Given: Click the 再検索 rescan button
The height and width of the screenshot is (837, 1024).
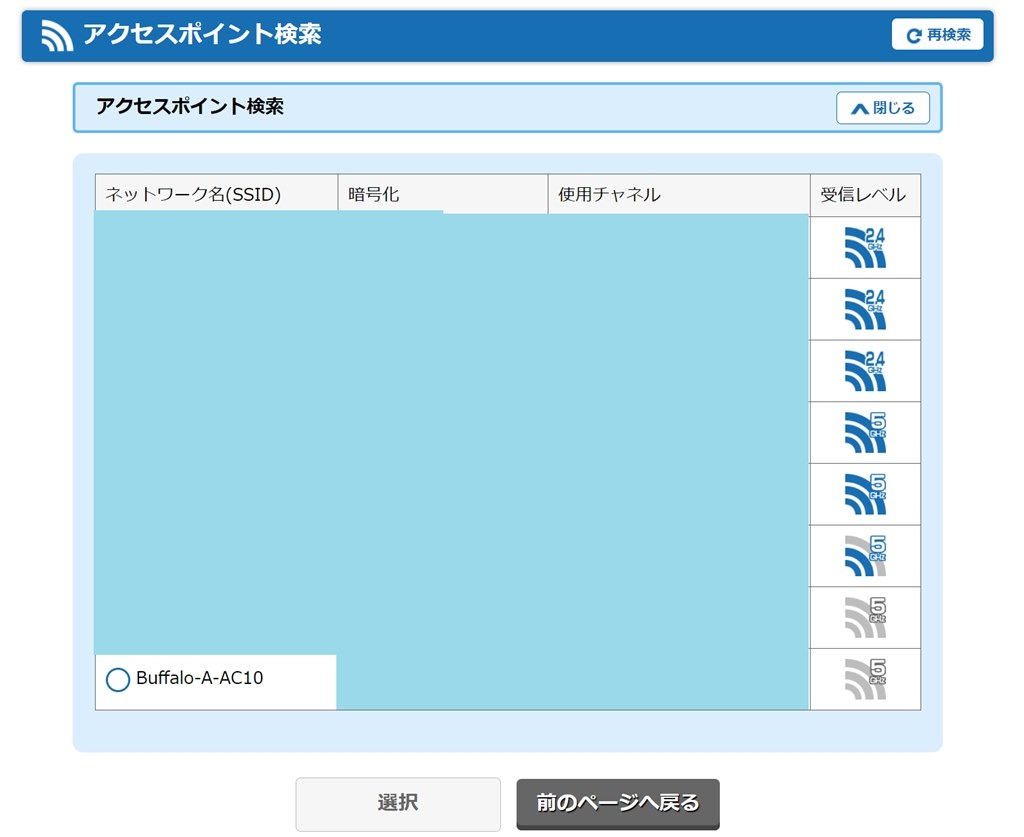Looking at the screenshot, I should click(x=937, y=35).
